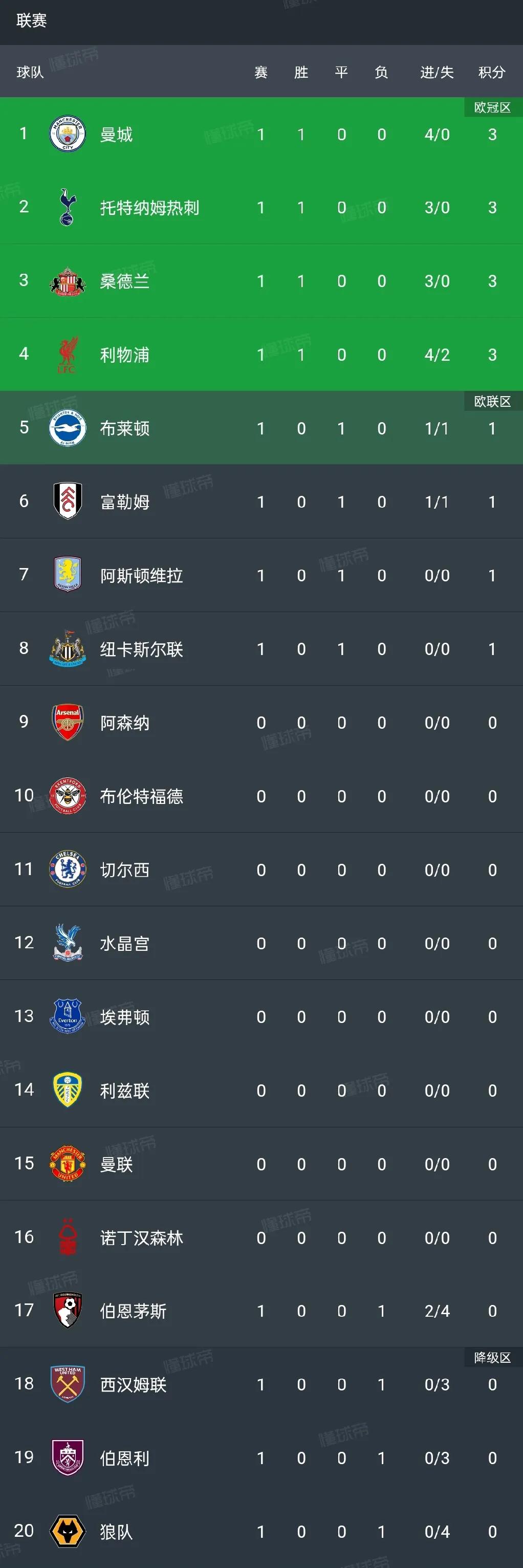Open the 联赛 section header

point(32,20)
